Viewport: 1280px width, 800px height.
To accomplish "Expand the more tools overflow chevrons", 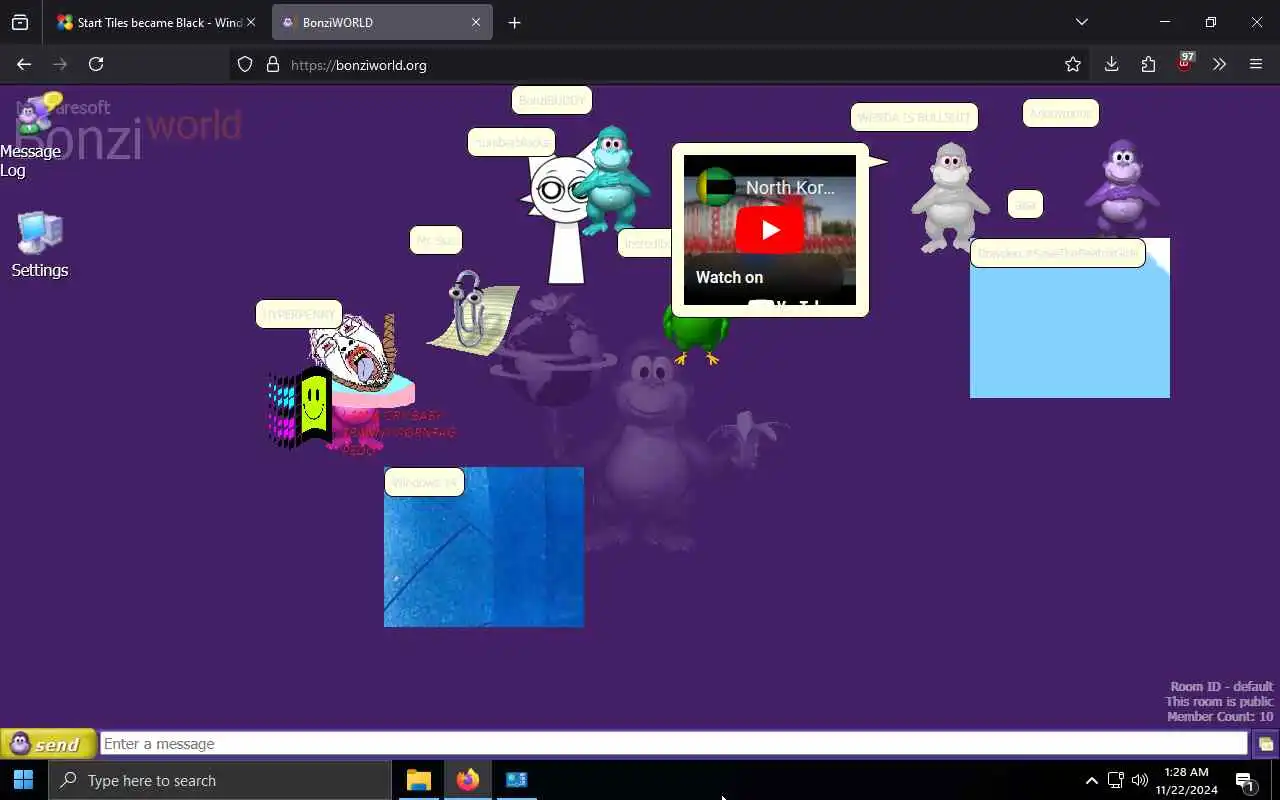I will (x=1219, y=64).
